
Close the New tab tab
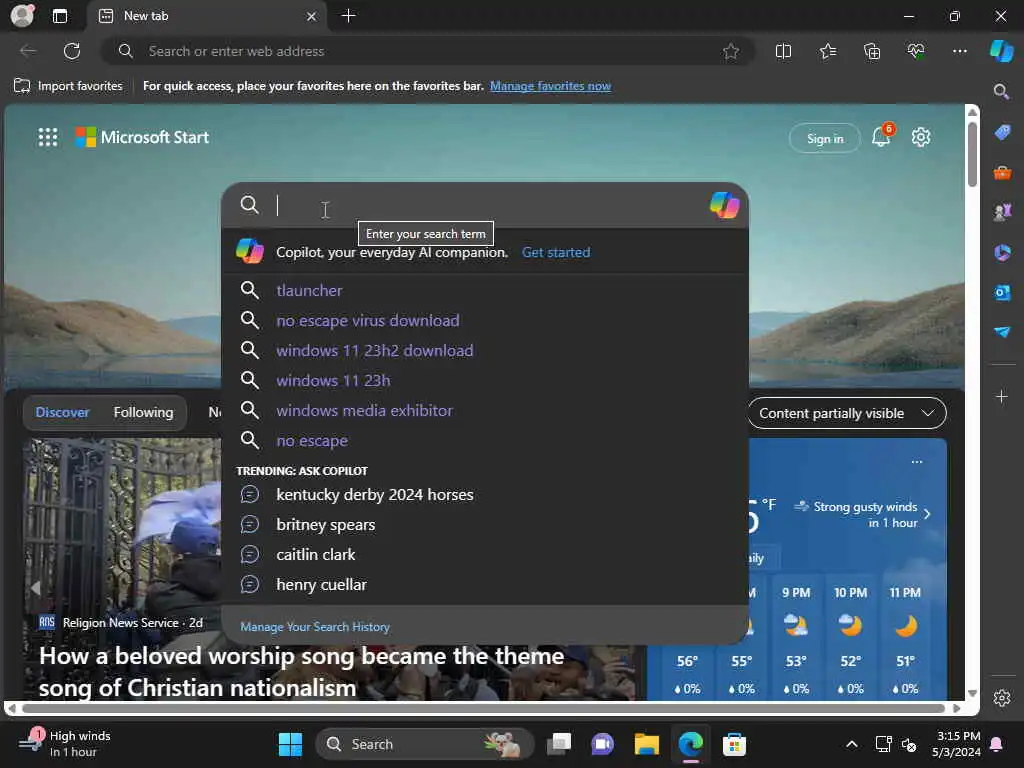point(312,16)
